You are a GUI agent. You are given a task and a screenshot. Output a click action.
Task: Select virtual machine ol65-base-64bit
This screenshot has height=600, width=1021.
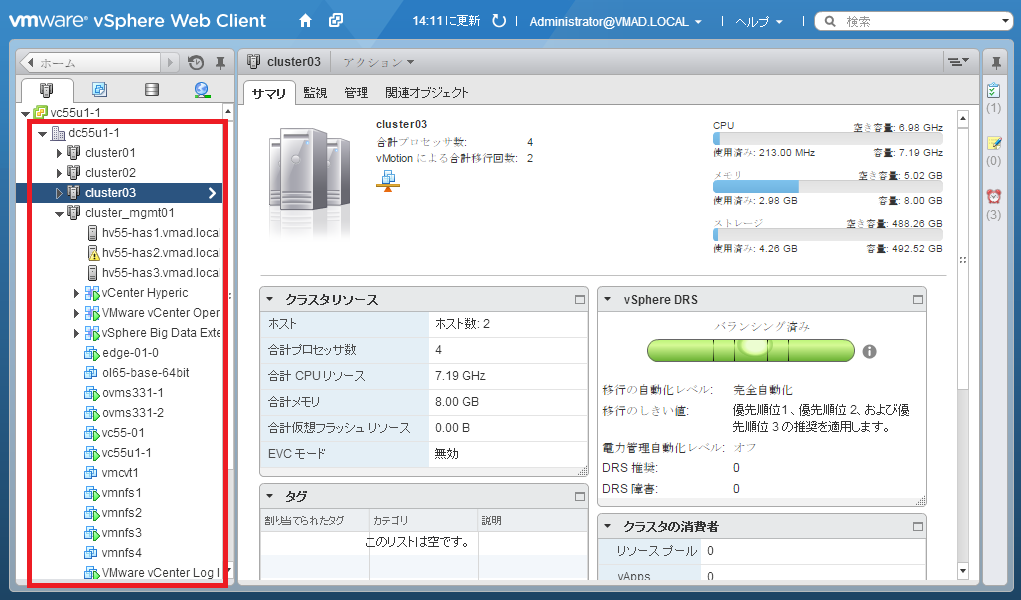(137, 373)
